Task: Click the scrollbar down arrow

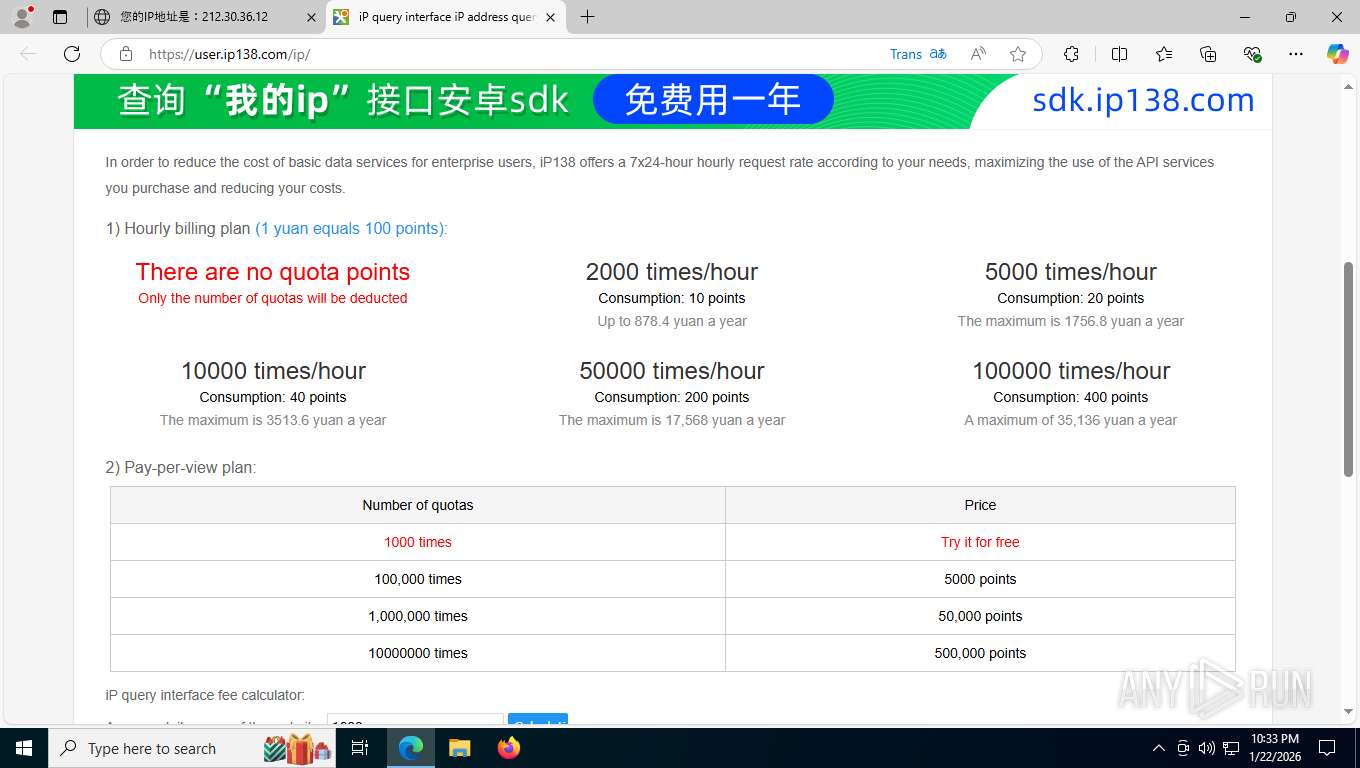Action: pos(1348,712)
